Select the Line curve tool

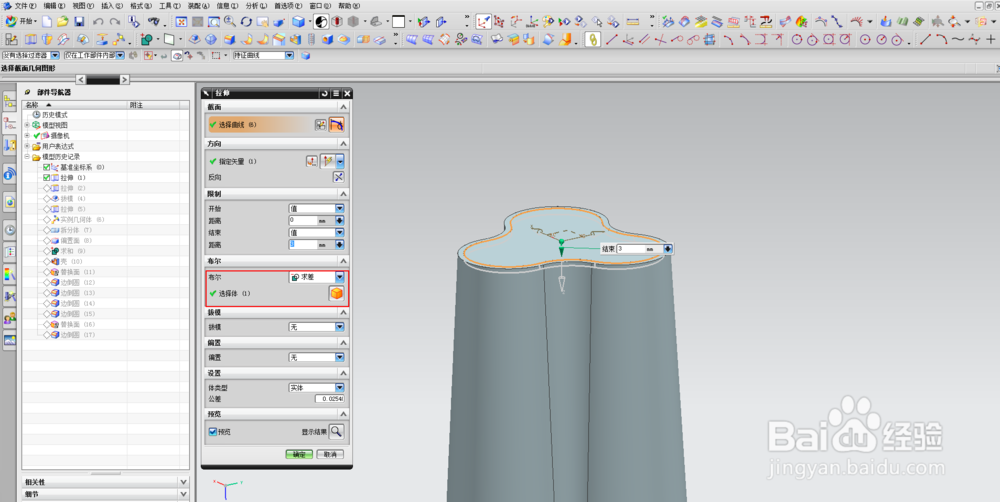tap(612, 40)
